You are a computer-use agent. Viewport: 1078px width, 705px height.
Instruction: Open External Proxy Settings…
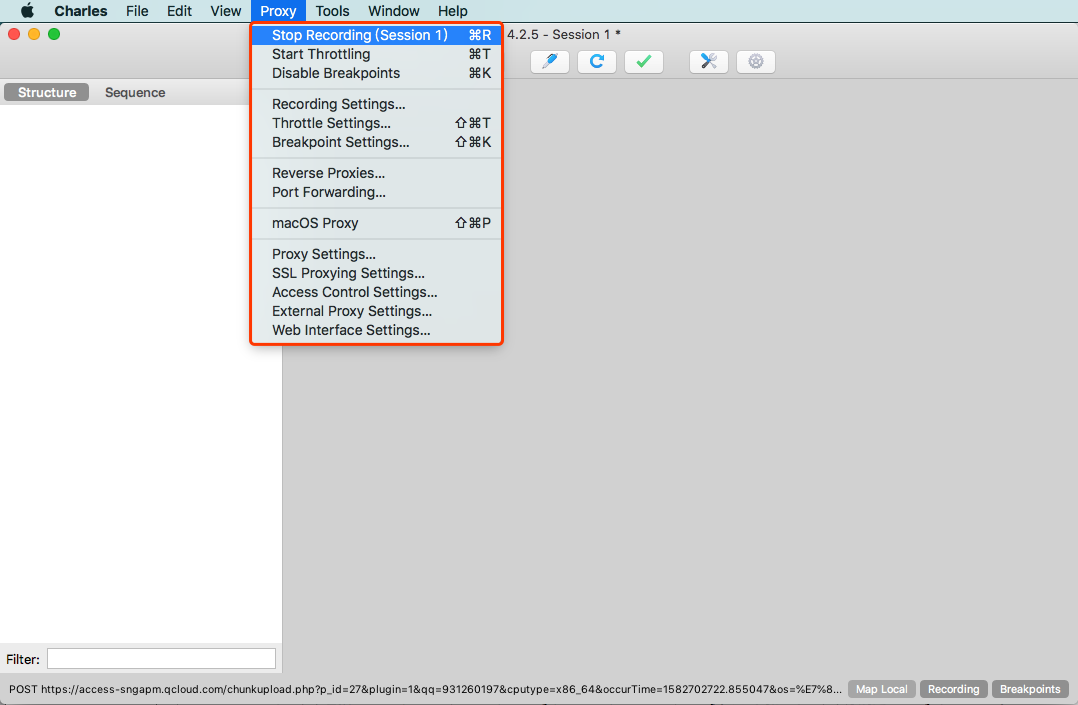pyautogui.click(x=376, y=311)
